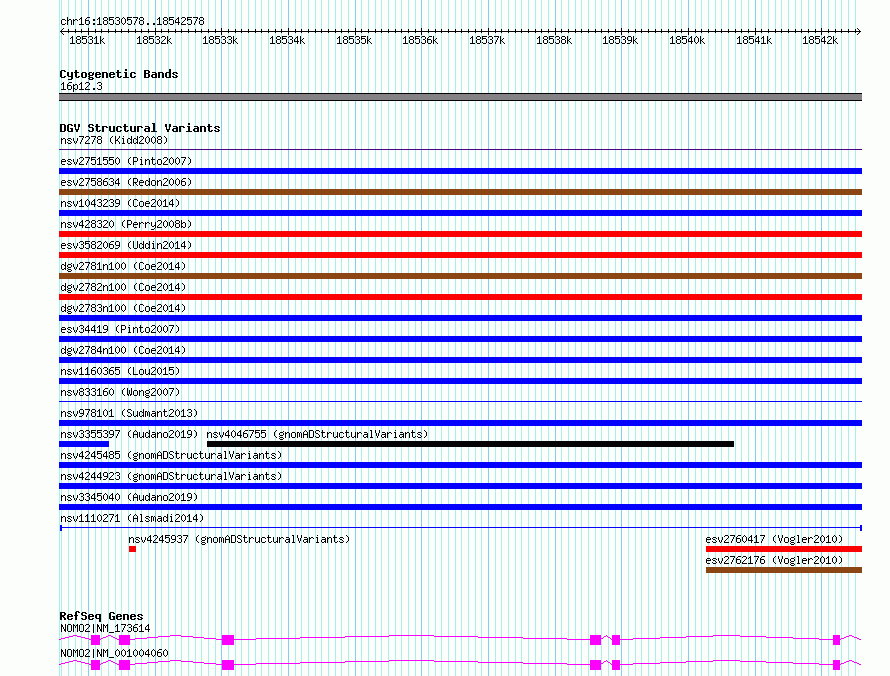
Task: Open variant nsv7278 (Kidd2008)
Action: coord(114,140)
